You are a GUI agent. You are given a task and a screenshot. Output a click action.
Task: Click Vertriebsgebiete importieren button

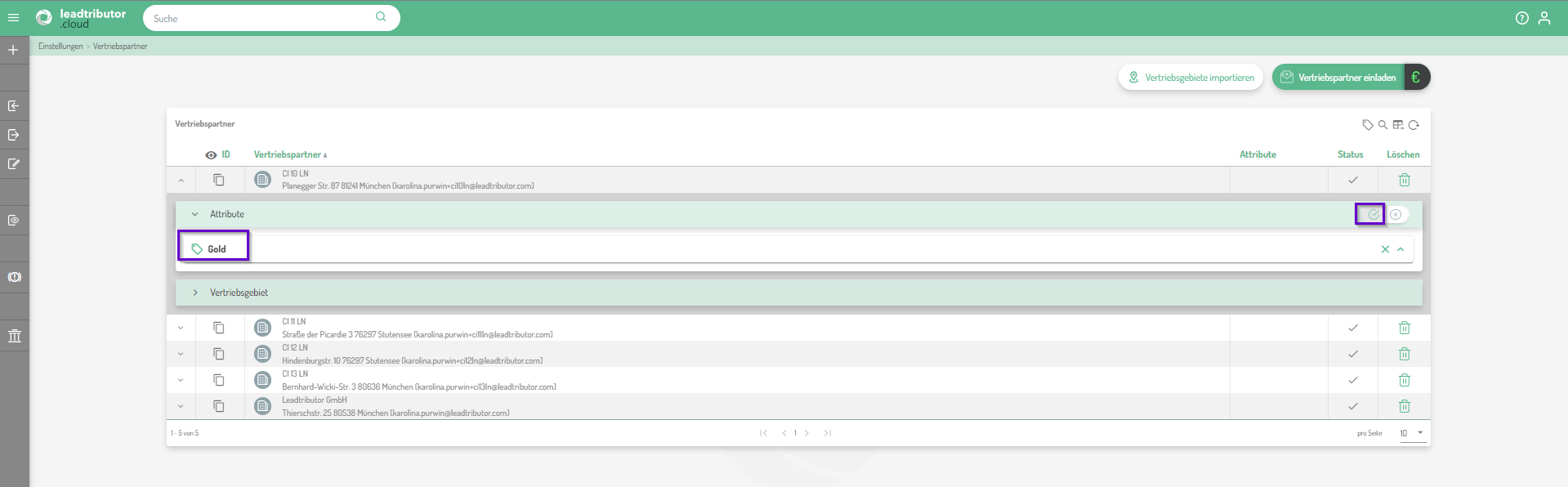click(1190, 78)
